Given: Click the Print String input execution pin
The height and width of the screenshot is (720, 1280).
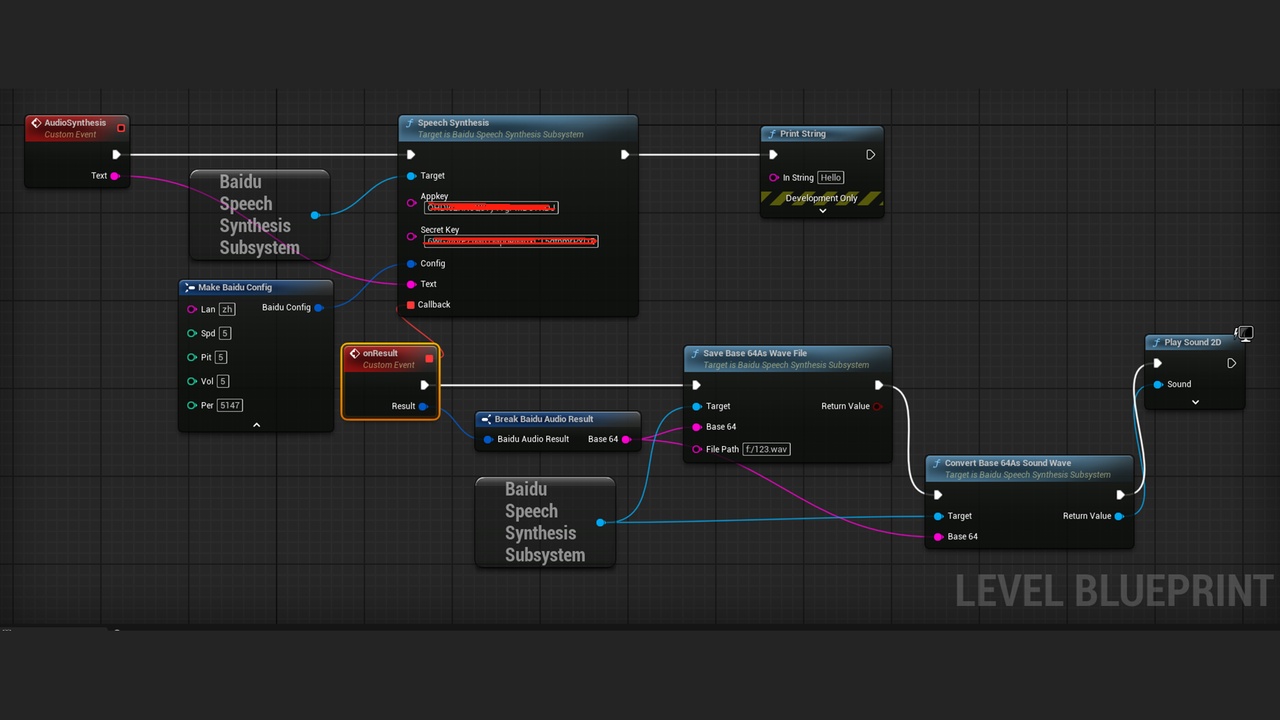Looking at the screenshot, I should pyautogui.click(x=773, y=155).
